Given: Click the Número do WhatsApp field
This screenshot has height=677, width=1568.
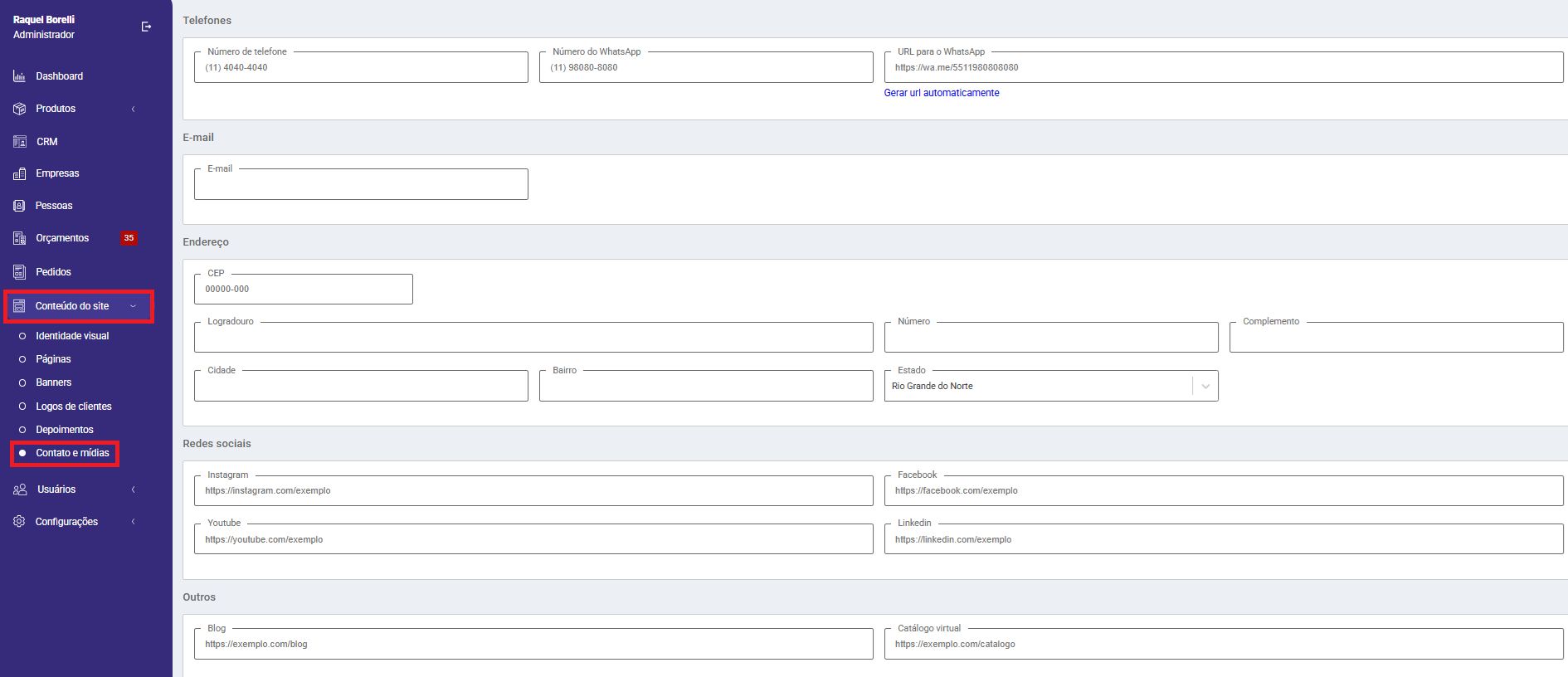Looking at the screenshot, I should point(706,67).
